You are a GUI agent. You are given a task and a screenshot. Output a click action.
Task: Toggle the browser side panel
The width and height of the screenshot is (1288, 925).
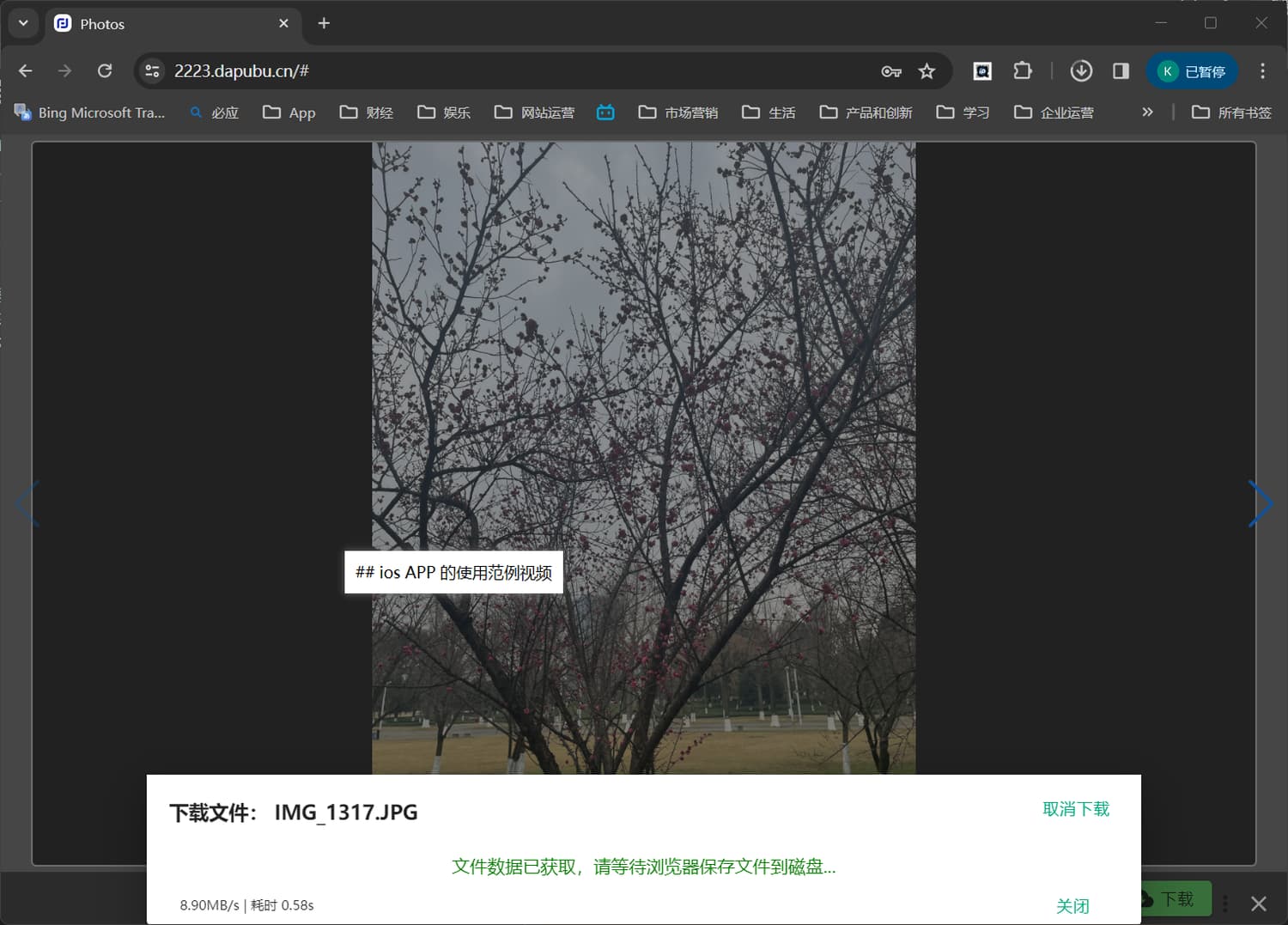coord(1121,71)
